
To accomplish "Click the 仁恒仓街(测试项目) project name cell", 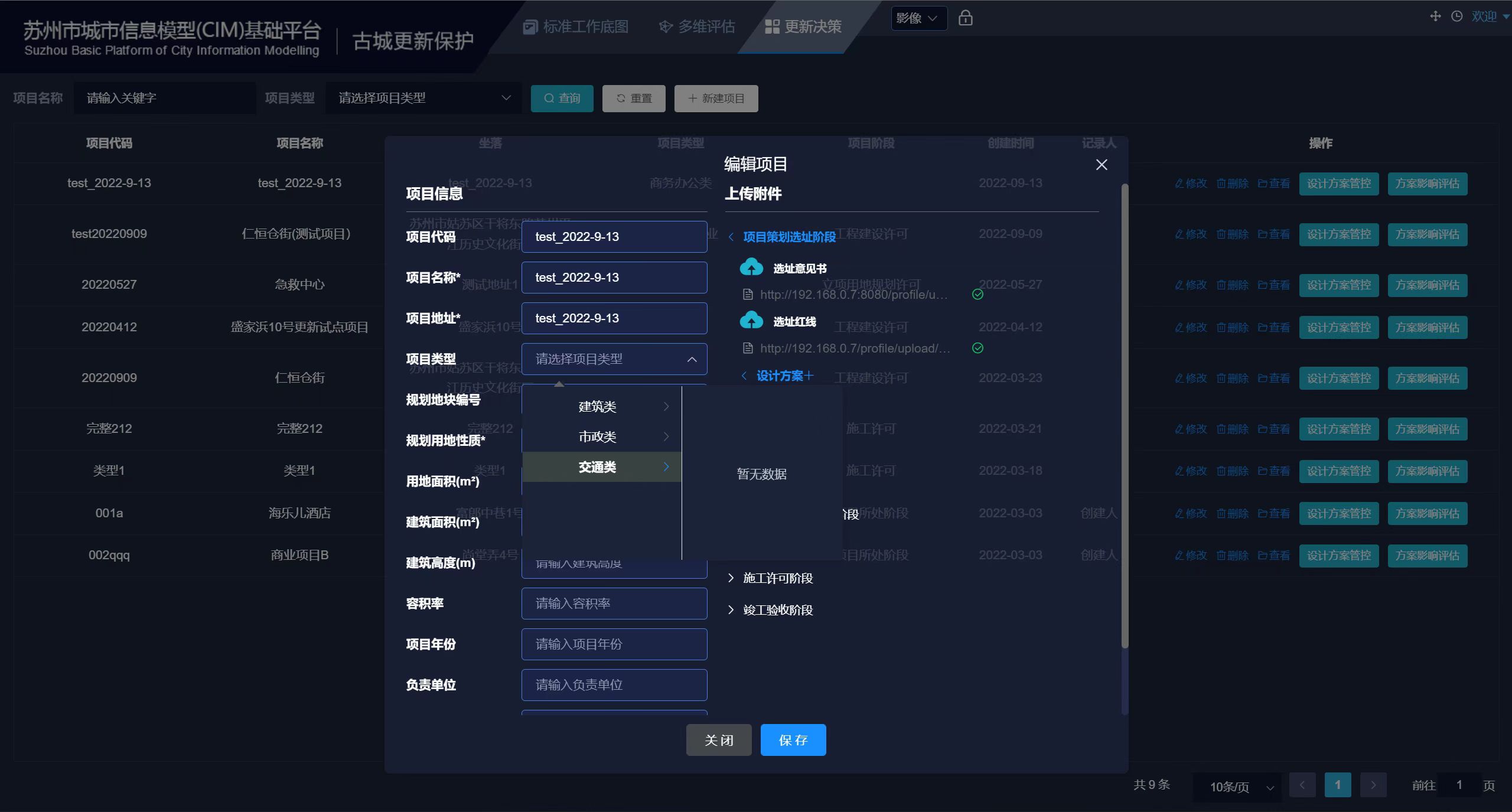I will click(x=296, y=234).
